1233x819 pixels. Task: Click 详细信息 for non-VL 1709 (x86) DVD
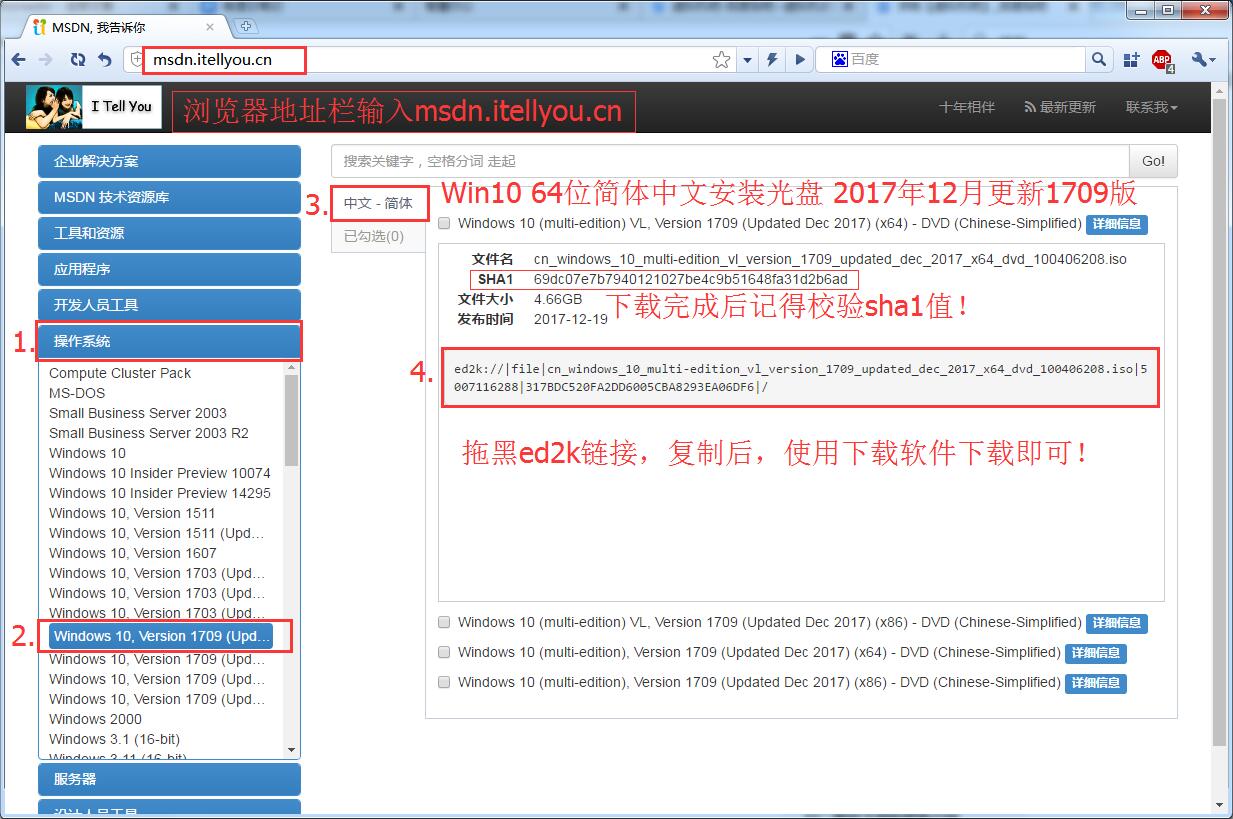pos(1096,683)
